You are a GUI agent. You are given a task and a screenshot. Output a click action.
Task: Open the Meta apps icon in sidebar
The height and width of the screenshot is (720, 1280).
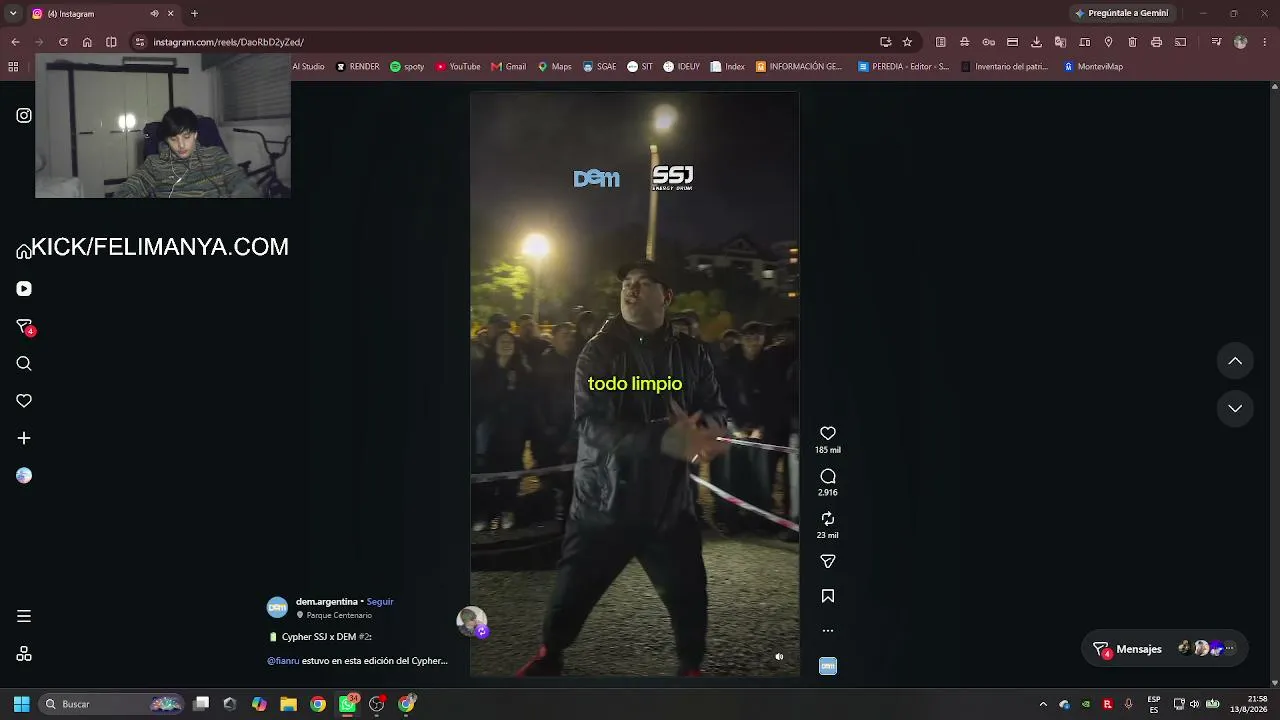click(24, 654)
